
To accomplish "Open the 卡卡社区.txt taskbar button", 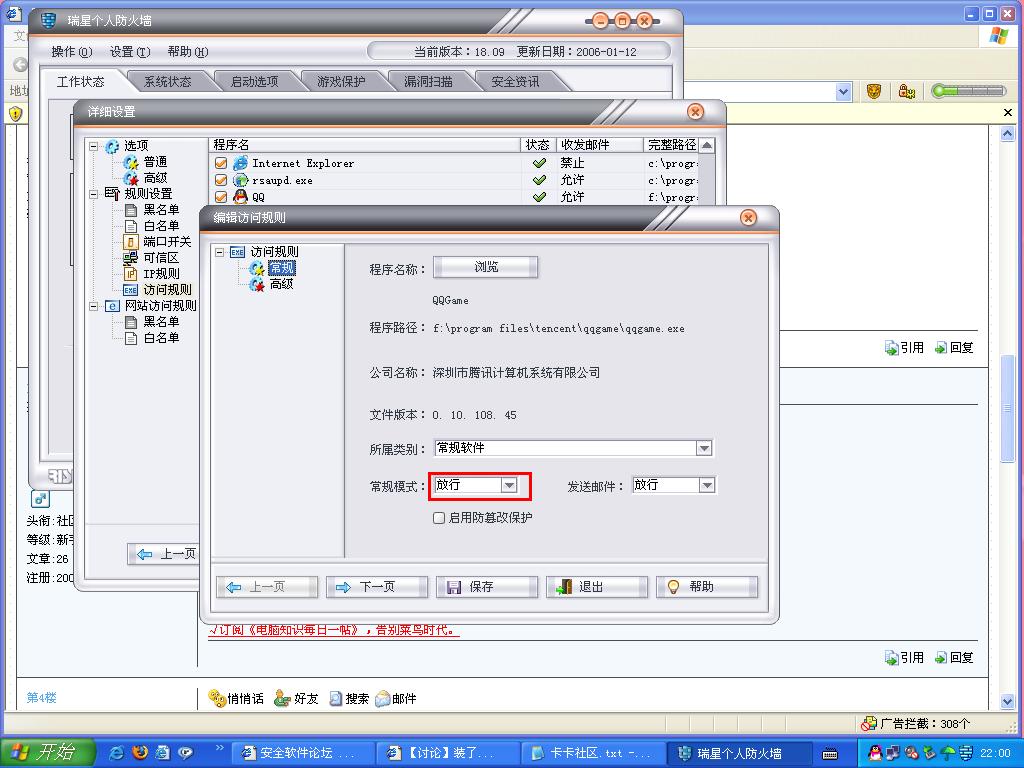I will pos(593,754).
